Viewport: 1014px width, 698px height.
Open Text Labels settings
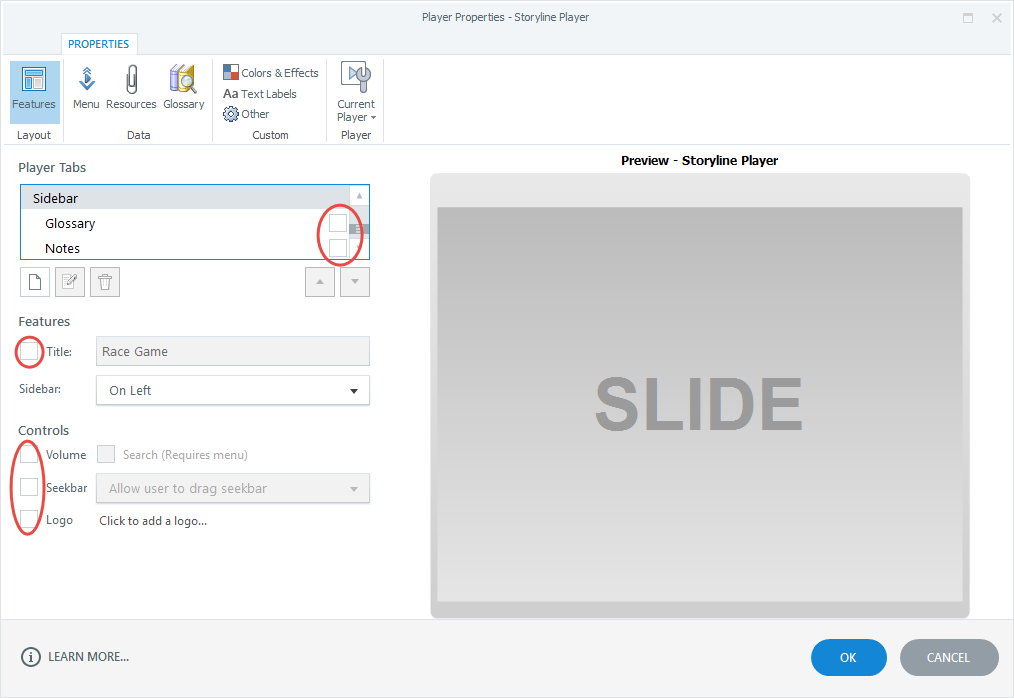pos(260,94)
